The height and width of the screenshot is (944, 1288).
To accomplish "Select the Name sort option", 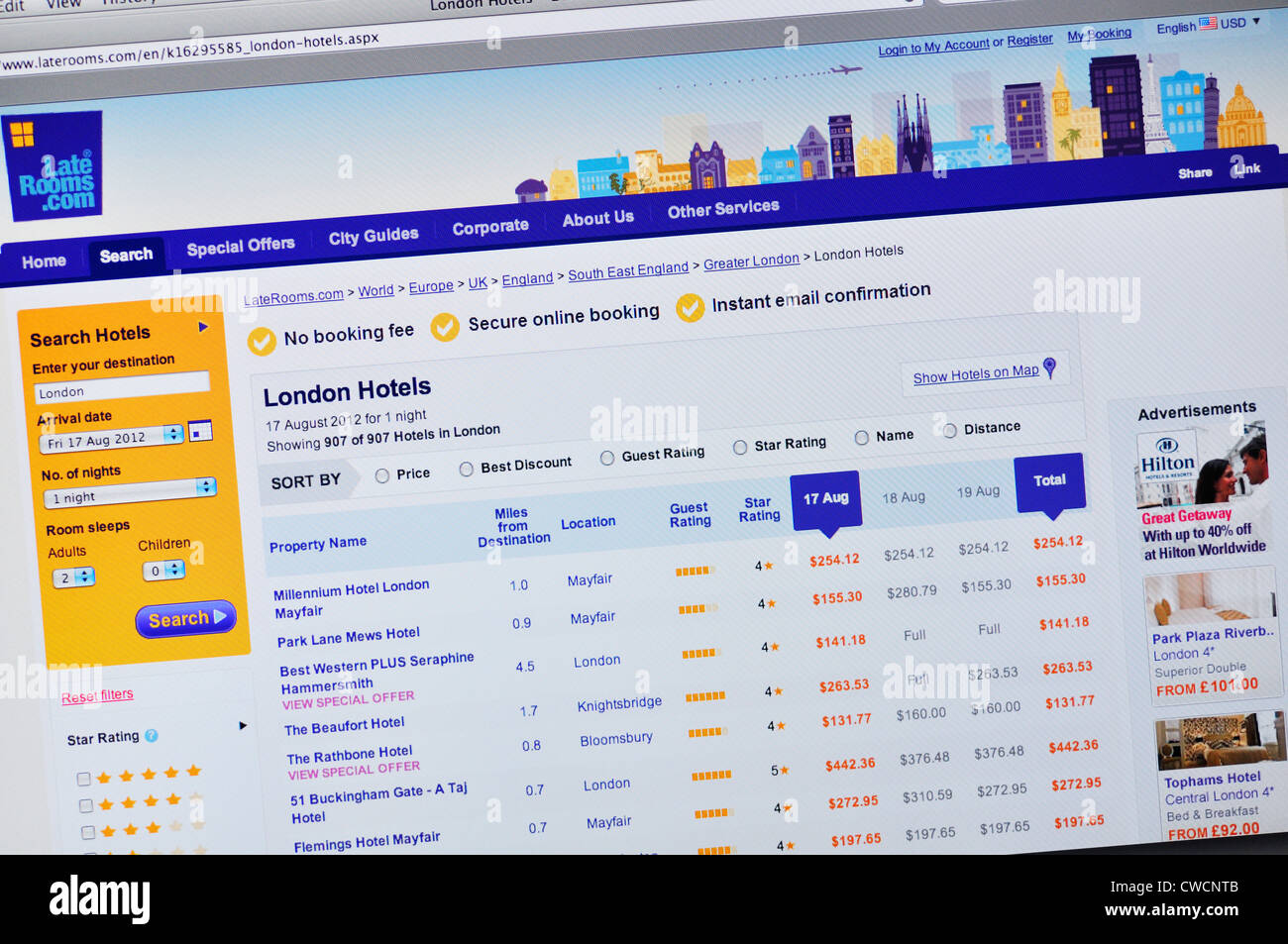I will tap(862, 437).
